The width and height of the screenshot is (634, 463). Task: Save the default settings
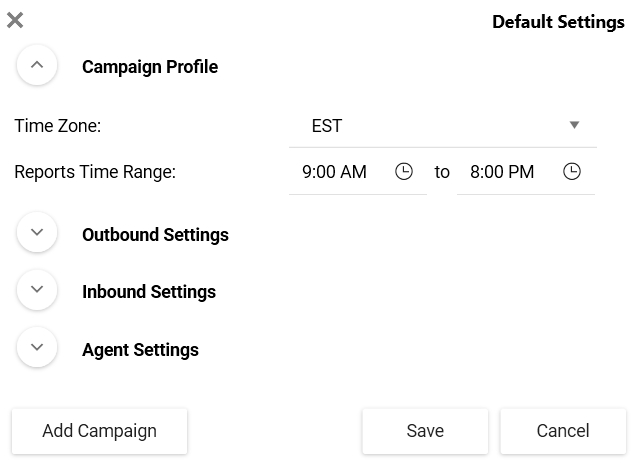[425, 431]
